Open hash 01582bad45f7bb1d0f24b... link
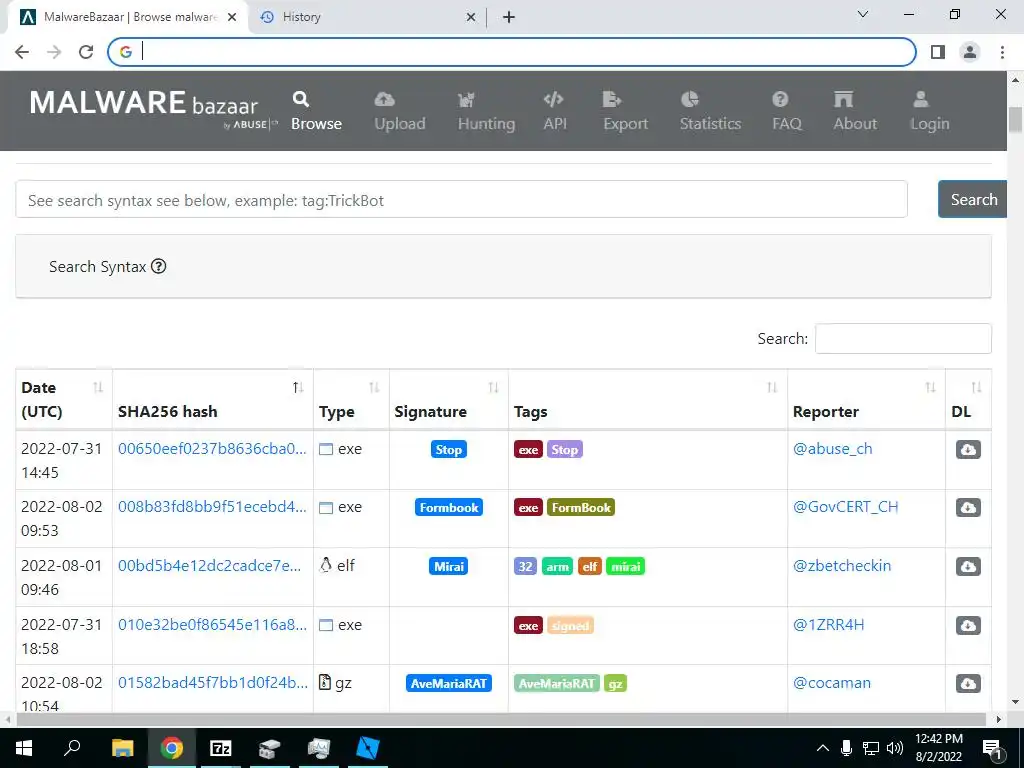The image size is (1024, 768). point(213,682)
